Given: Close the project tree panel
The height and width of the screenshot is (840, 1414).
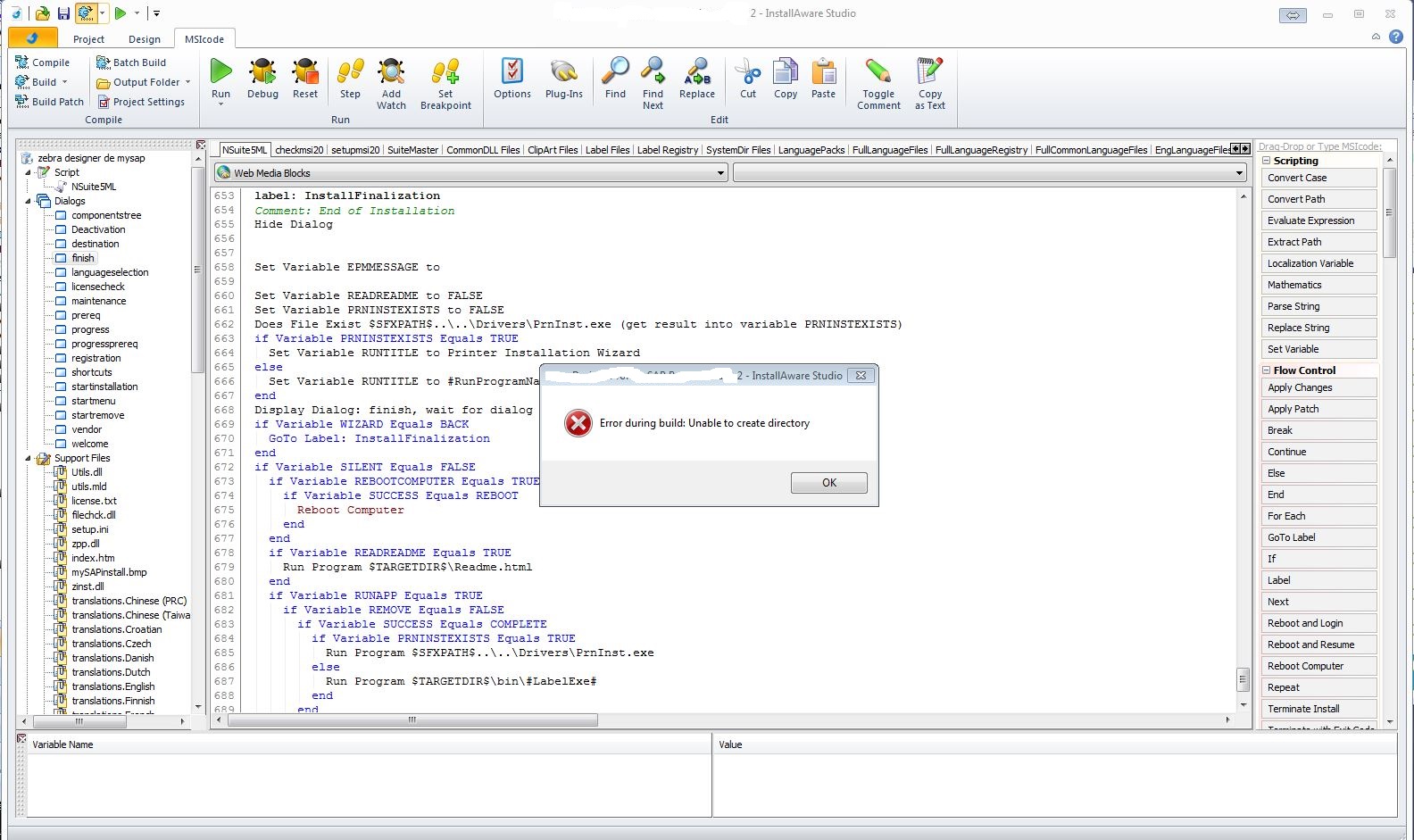Looking at the screenshot, I should point(201,145).
